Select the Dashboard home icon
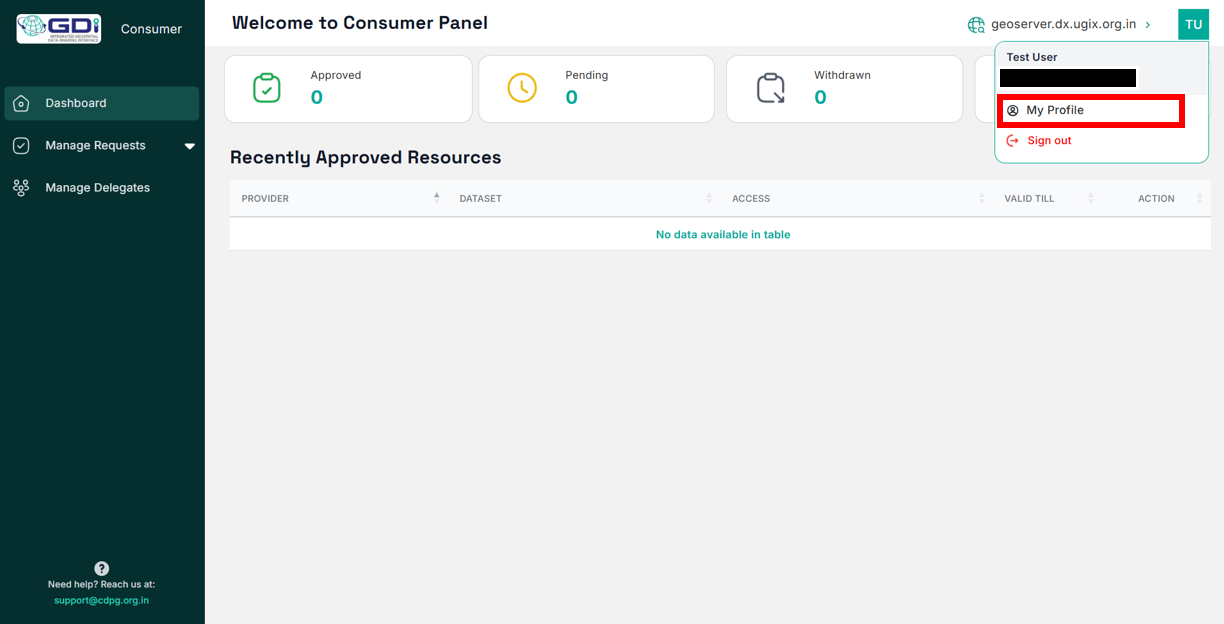 [21, 102]
